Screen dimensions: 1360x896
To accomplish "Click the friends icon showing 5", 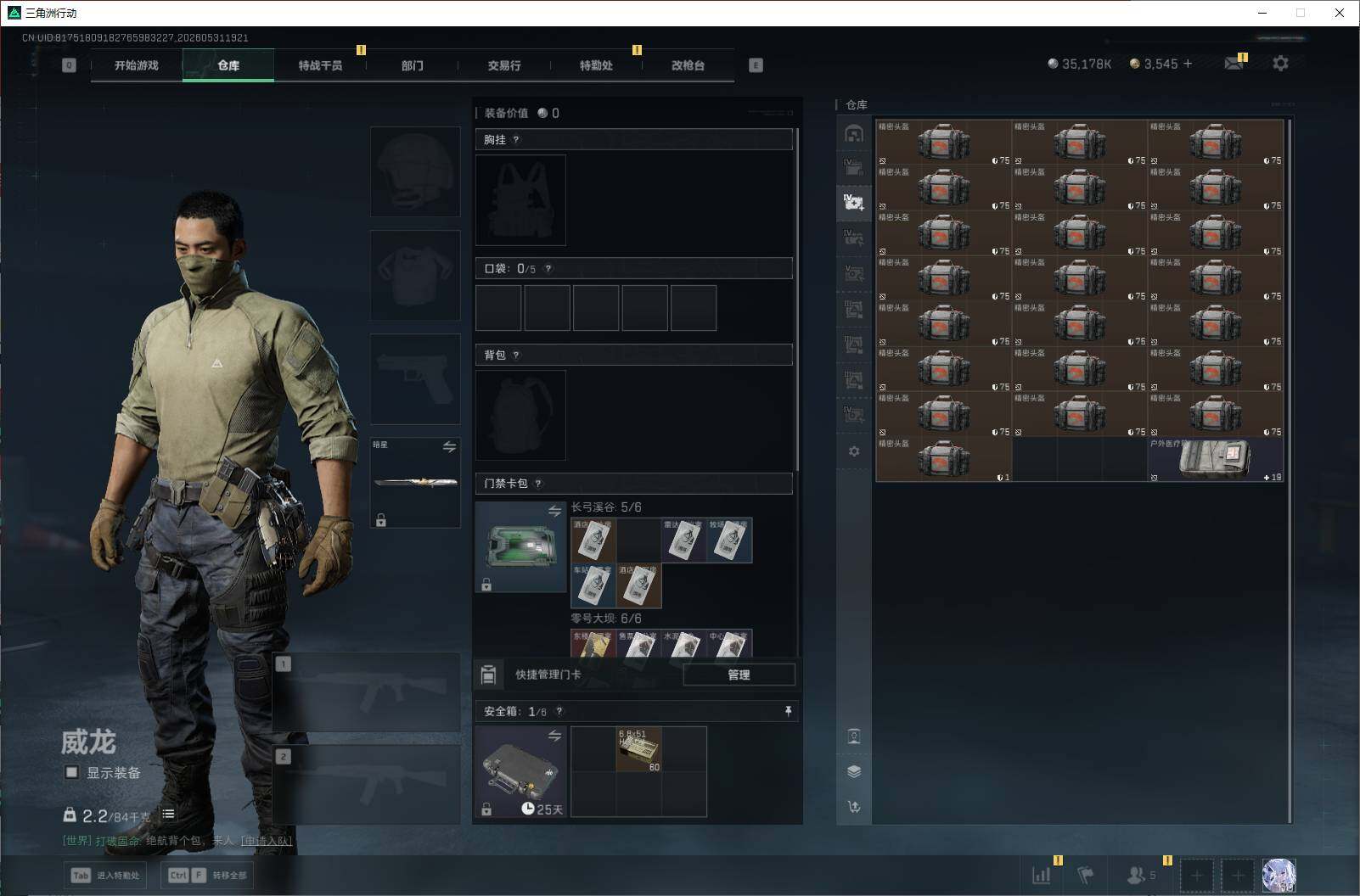I will pyautogui.click(x=1141, y=875).
